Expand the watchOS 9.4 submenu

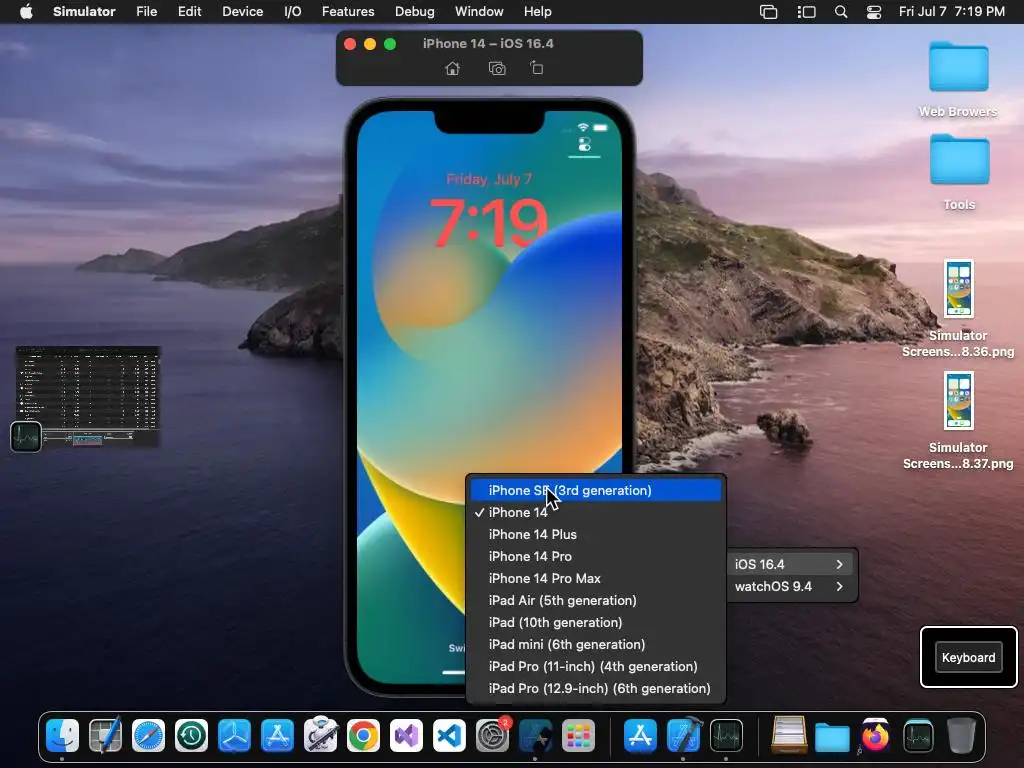tap(790, 586)
